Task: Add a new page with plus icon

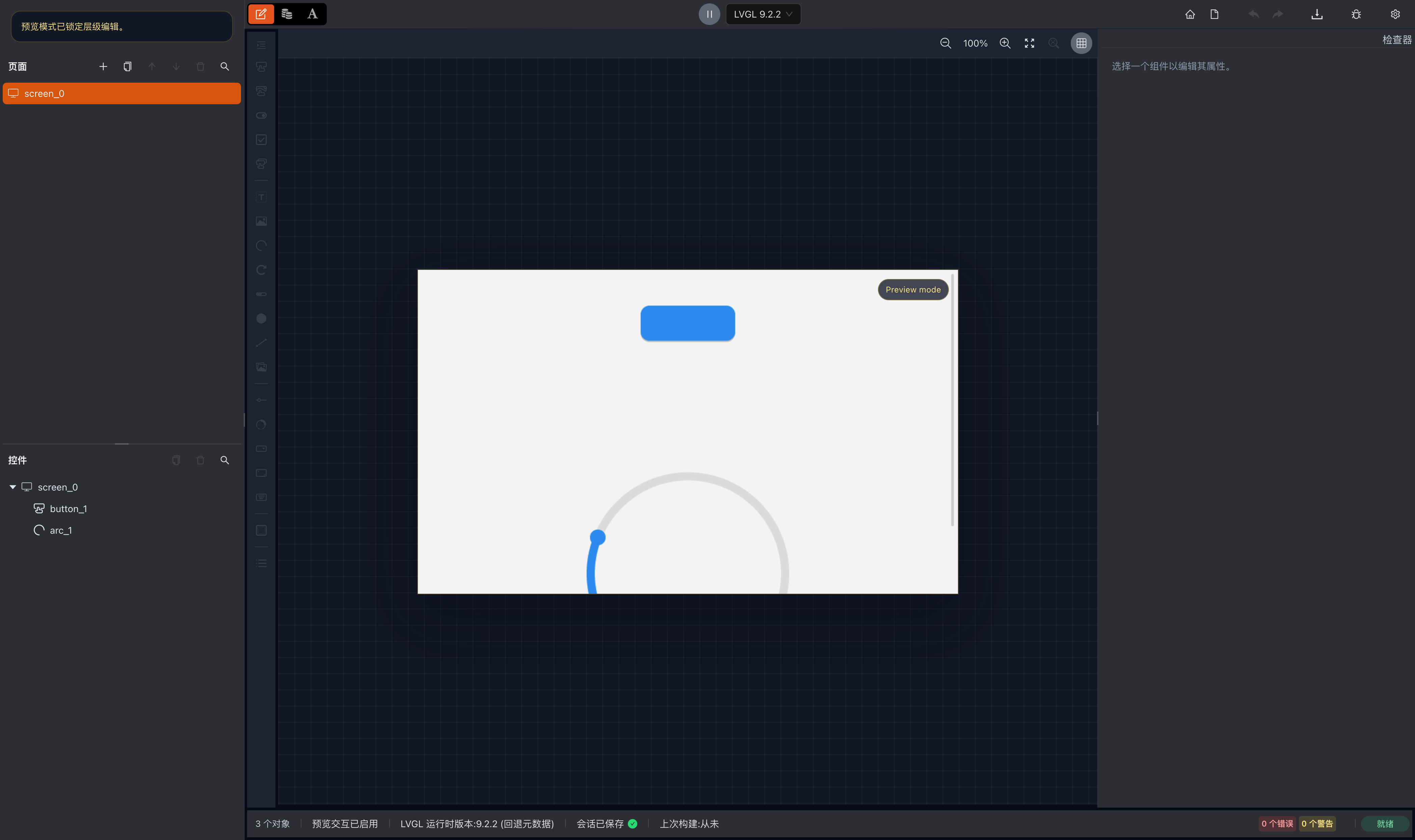Action: 103,67
